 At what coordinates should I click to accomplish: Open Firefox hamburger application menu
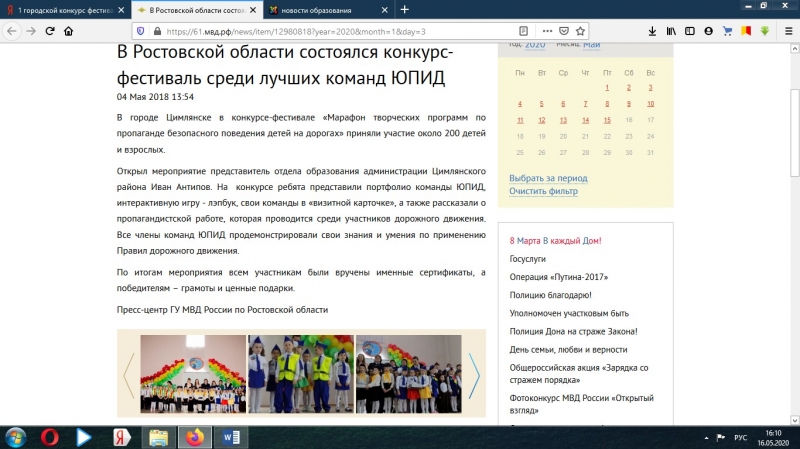[x=788, y=31]
